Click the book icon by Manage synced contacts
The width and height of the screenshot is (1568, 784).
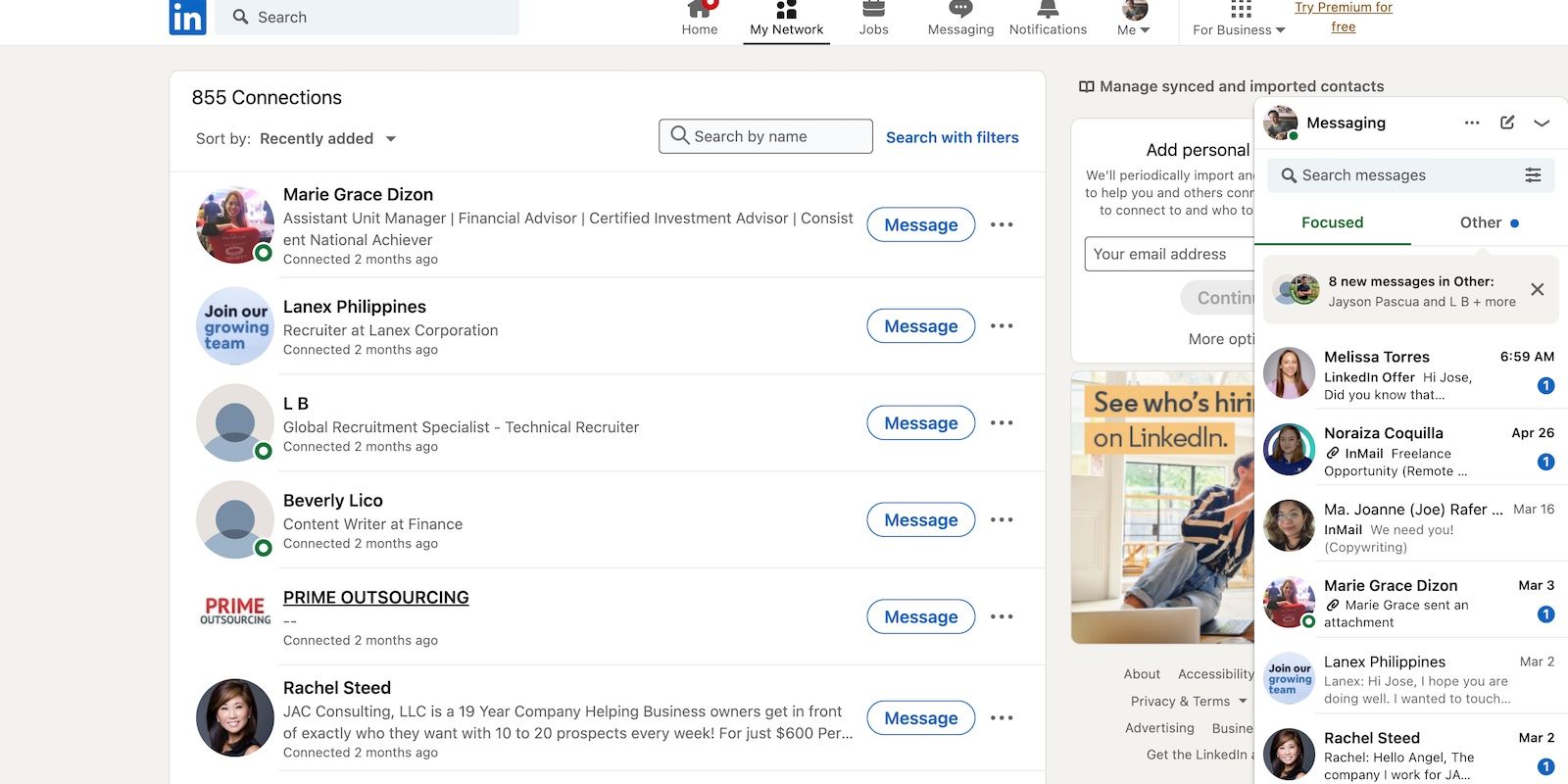1086,86
